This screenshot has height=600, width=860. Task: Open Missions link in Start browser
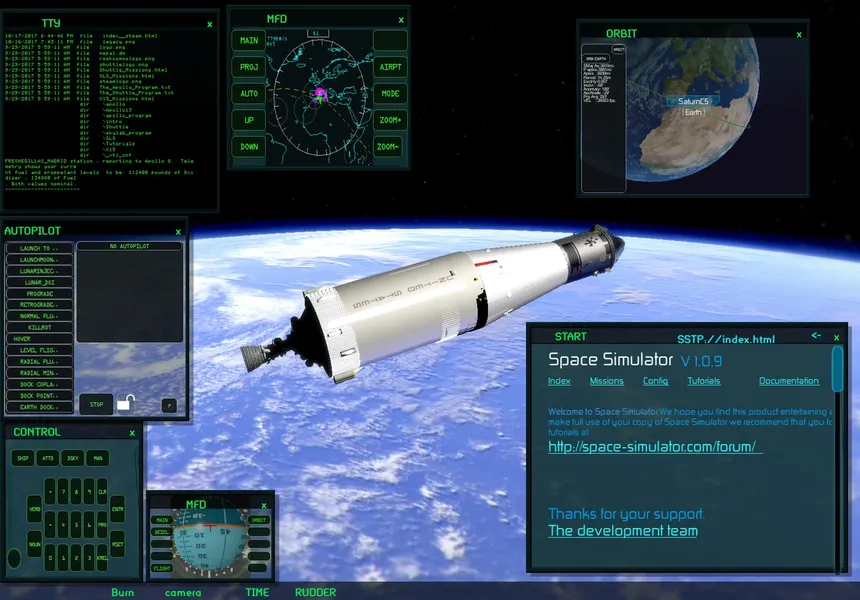click(607, 381)
